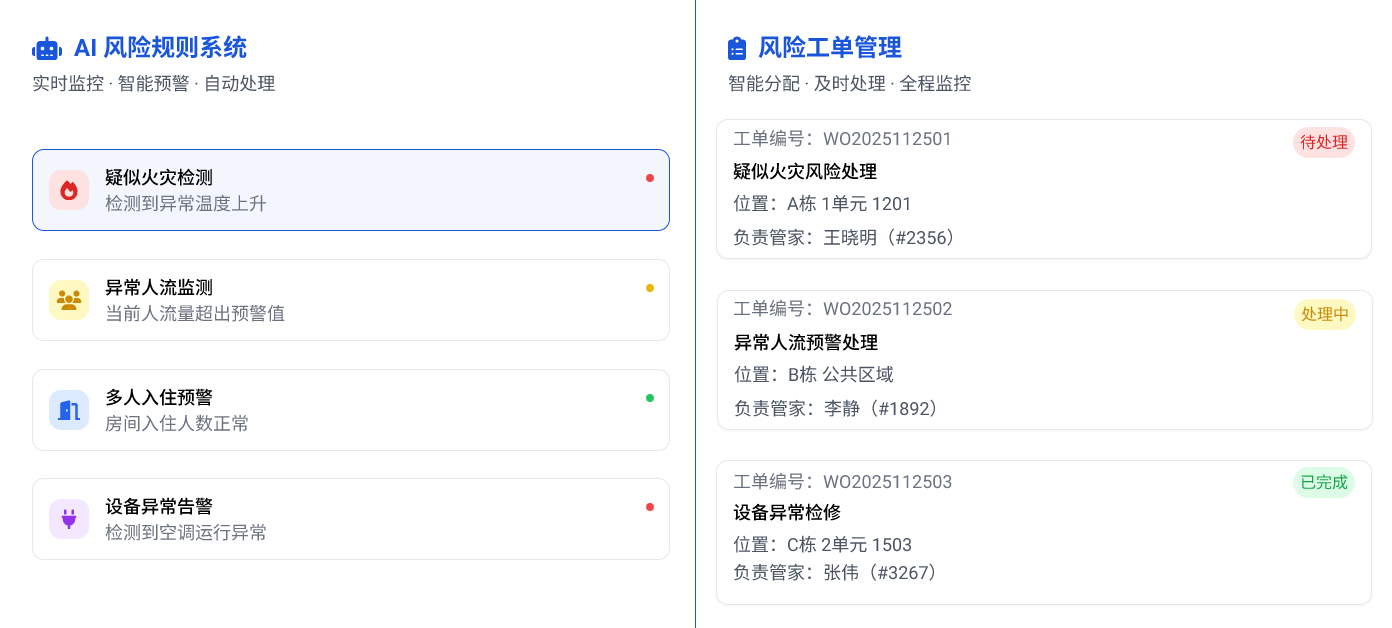
Task: Click yellow status dot on 异常人流监测
Action: click(650, 288)
